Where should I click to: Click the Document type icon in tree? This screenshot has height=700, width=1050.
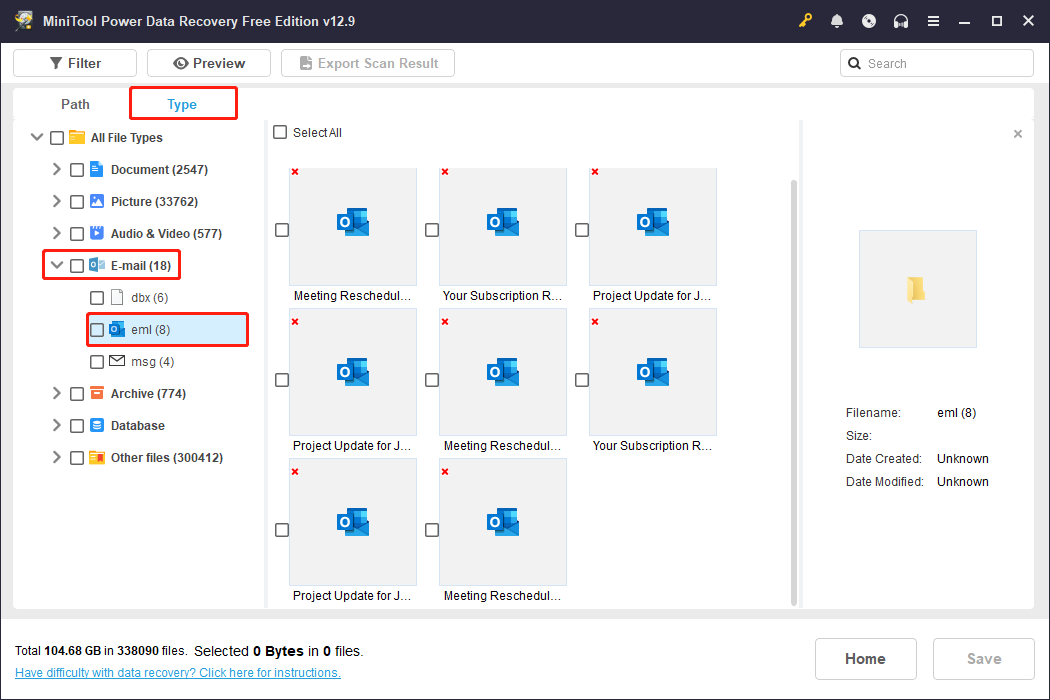[96, 169]
